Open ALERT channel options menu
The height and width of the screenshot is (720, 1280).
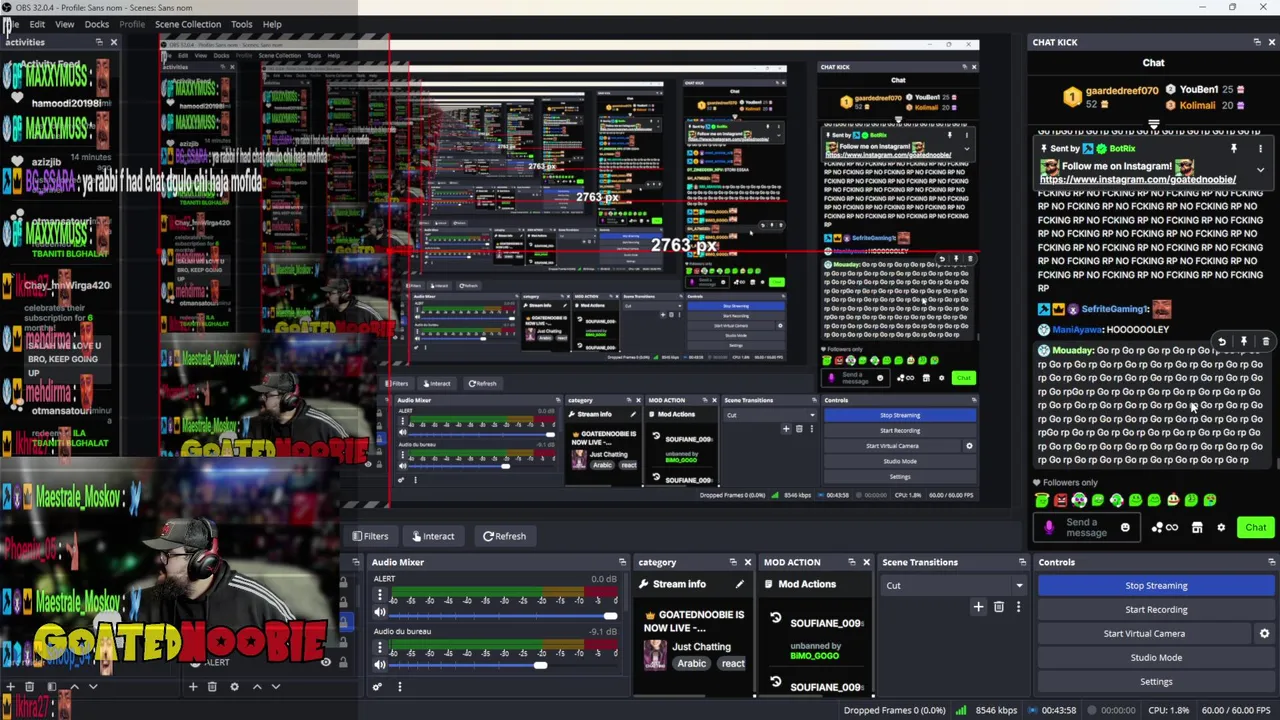[379, 596]
